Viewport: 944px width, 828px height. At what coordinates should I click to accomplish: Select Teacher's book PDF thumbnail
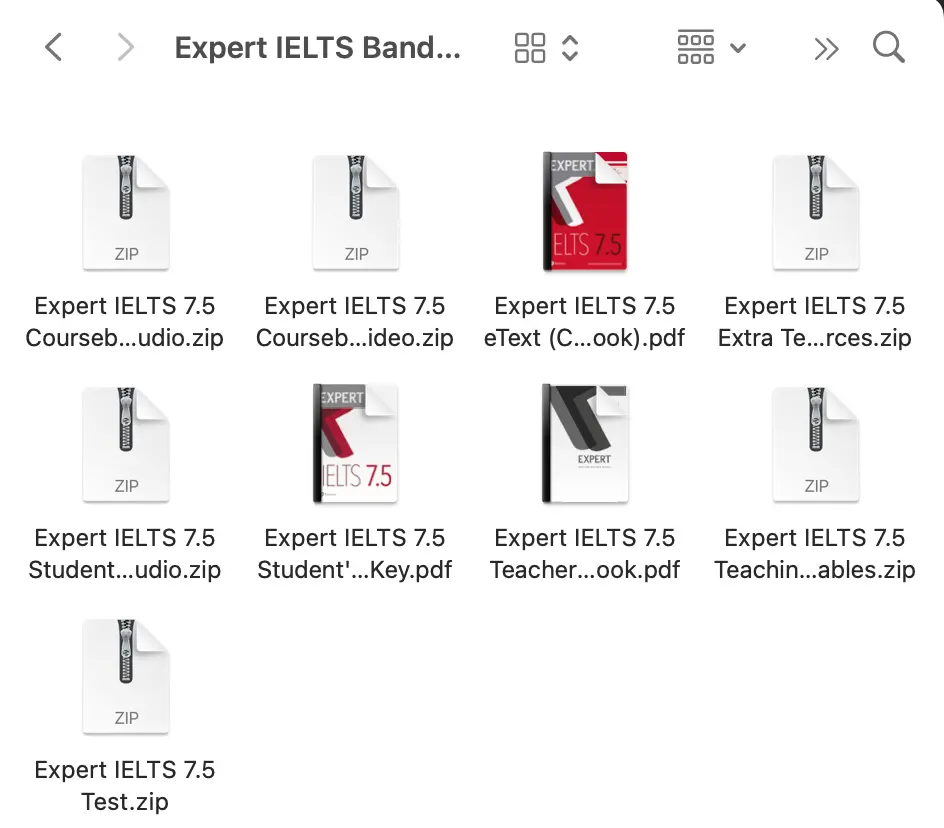pos(585,444)
